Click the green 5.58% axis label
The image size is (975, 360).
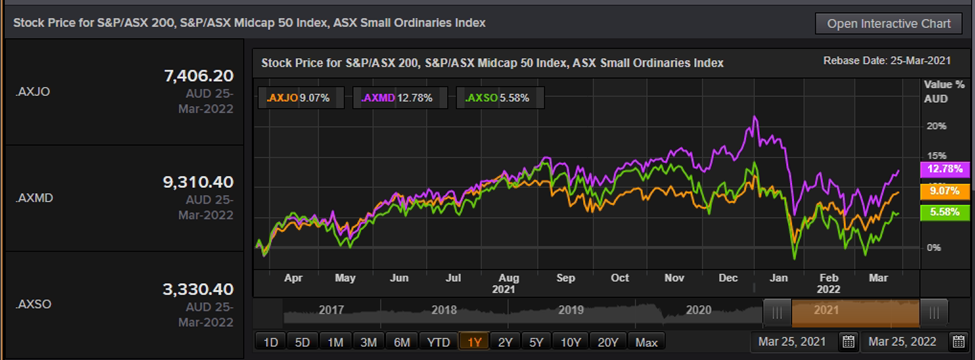click(945, 212)
